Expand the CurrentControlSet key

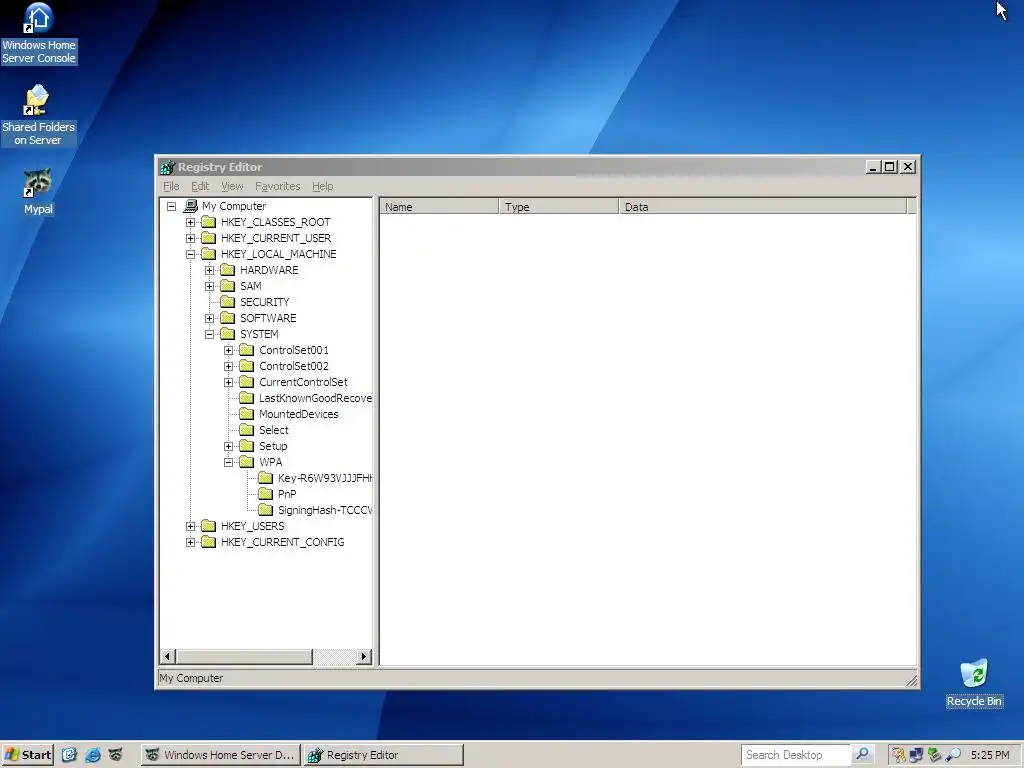pyautogui.click(x=228, y=383)
